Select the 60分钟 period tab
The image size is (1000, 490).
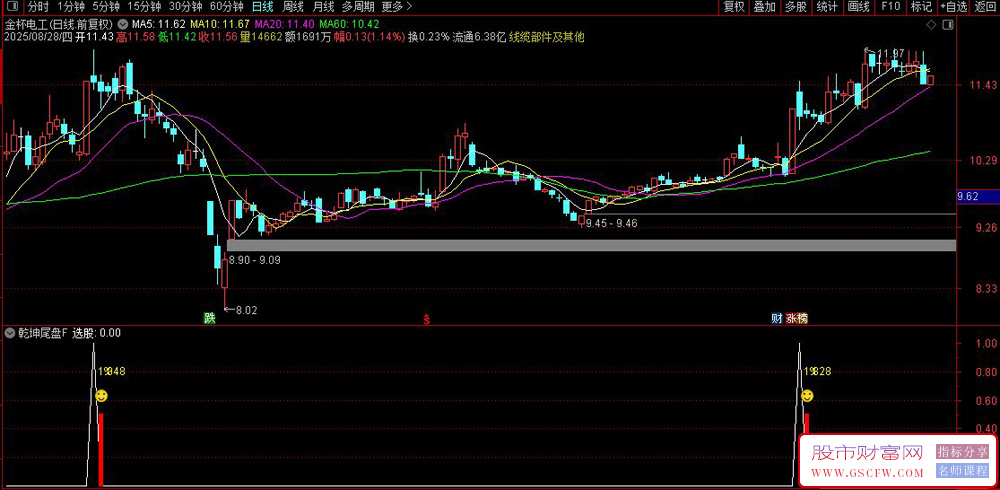226,7
